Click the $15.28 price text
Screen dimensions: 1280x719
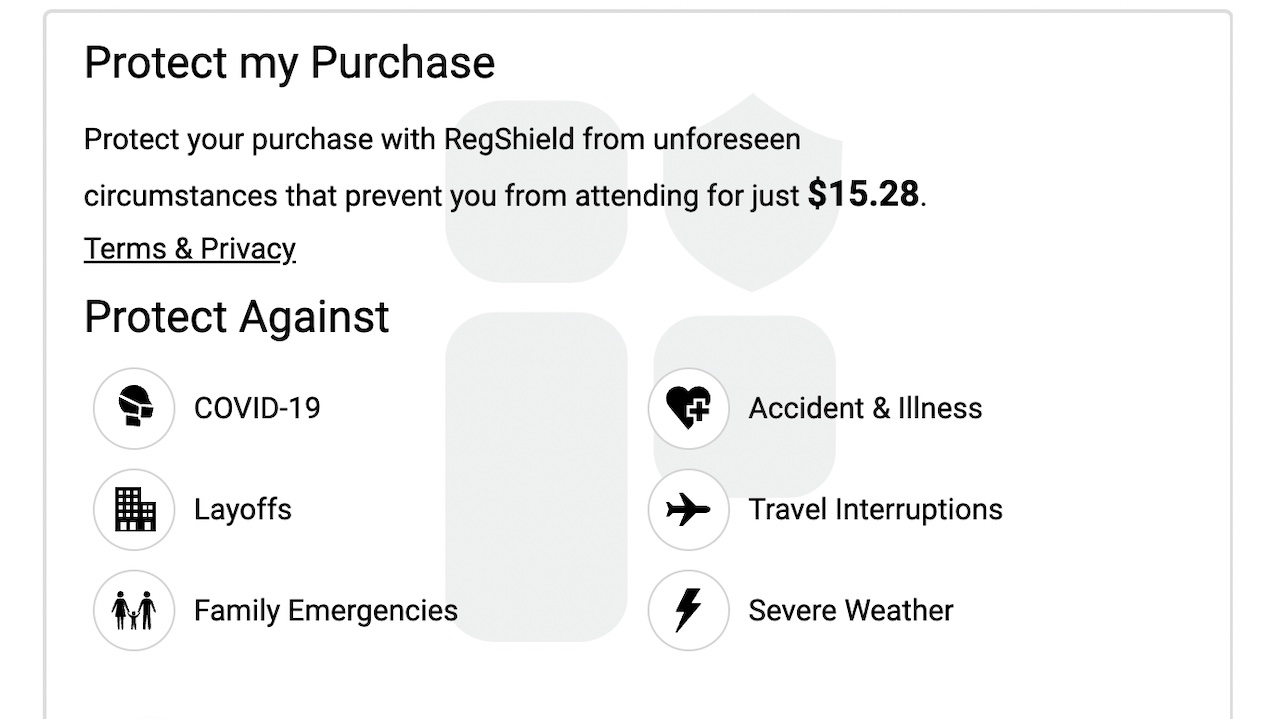[x=863, y=194]
